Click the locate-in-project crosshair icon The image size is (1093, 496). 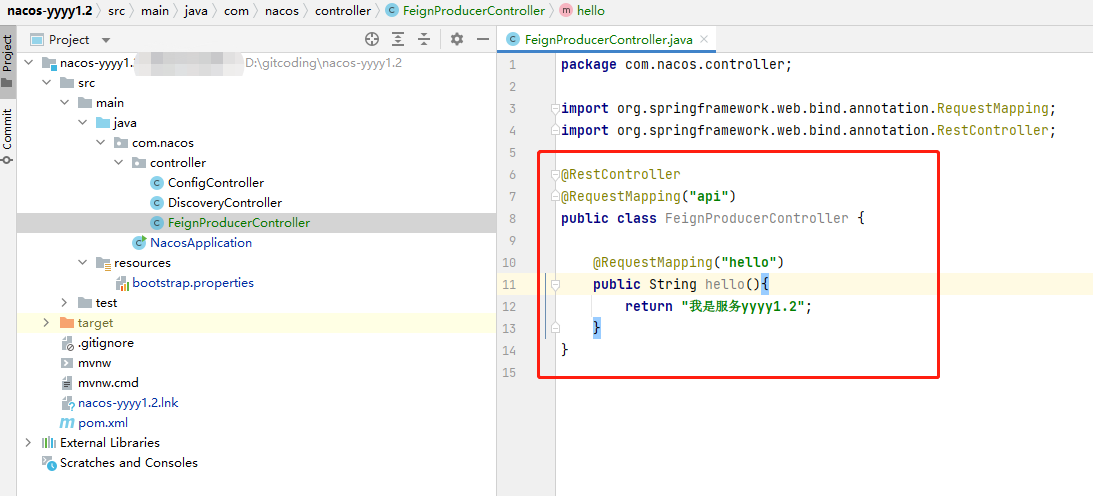tap(372, 40)
